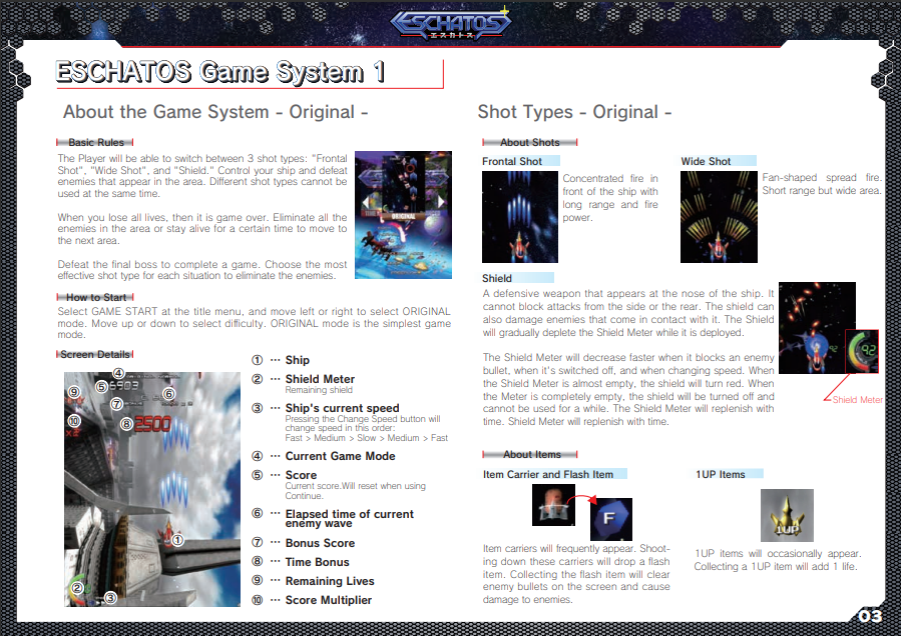This screenshot has height=636, width=901.
Task: Click the 'ESCHATOS Game System 1' title
Action: coord(221,72)
